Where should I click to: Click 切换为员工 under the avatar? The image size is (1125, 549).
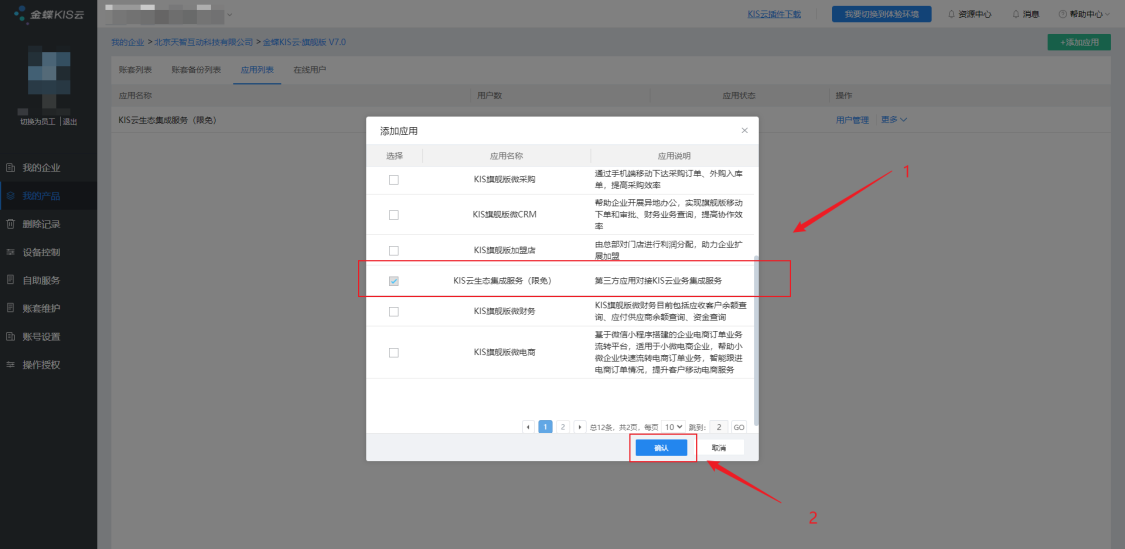[39, 122]
